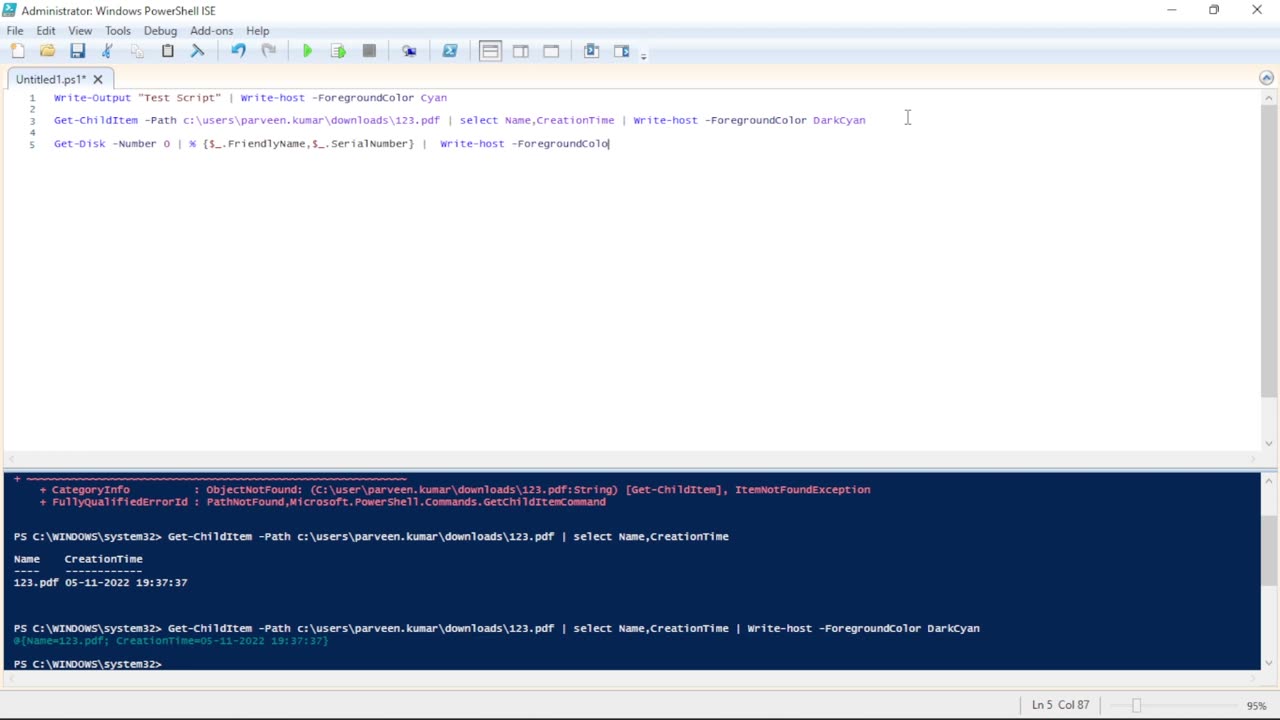Start PowerShell.exe in separate window icon
This screenshot has height=720, width=1280.
(x=450, y=51)
